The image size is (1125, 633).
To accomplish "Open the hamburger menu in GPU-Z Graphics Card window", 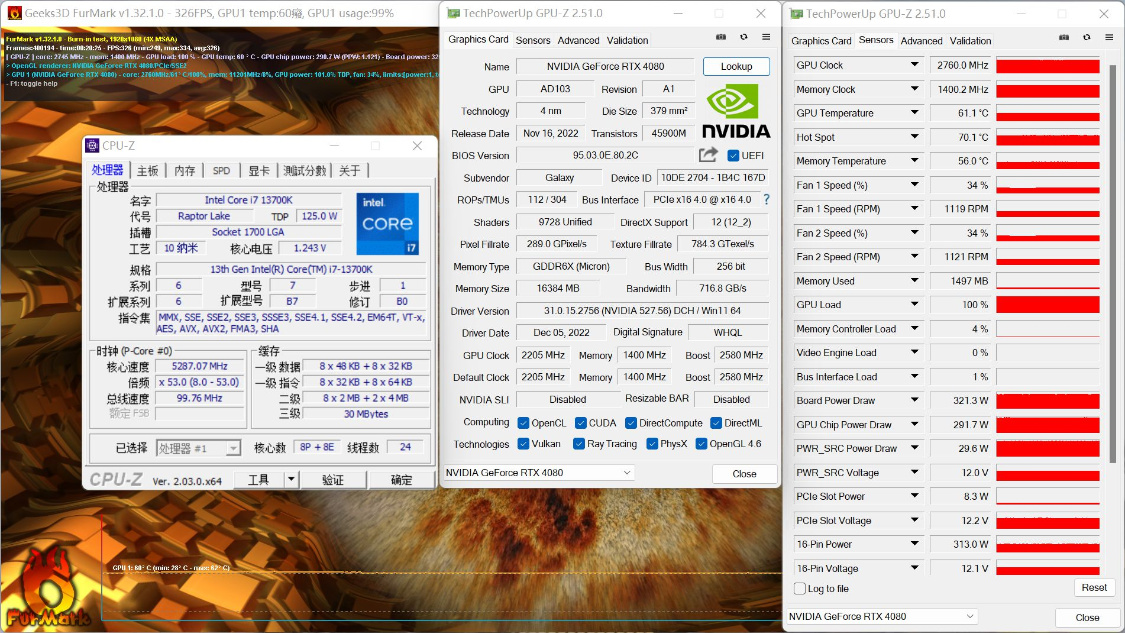I will tap(766, 37).
